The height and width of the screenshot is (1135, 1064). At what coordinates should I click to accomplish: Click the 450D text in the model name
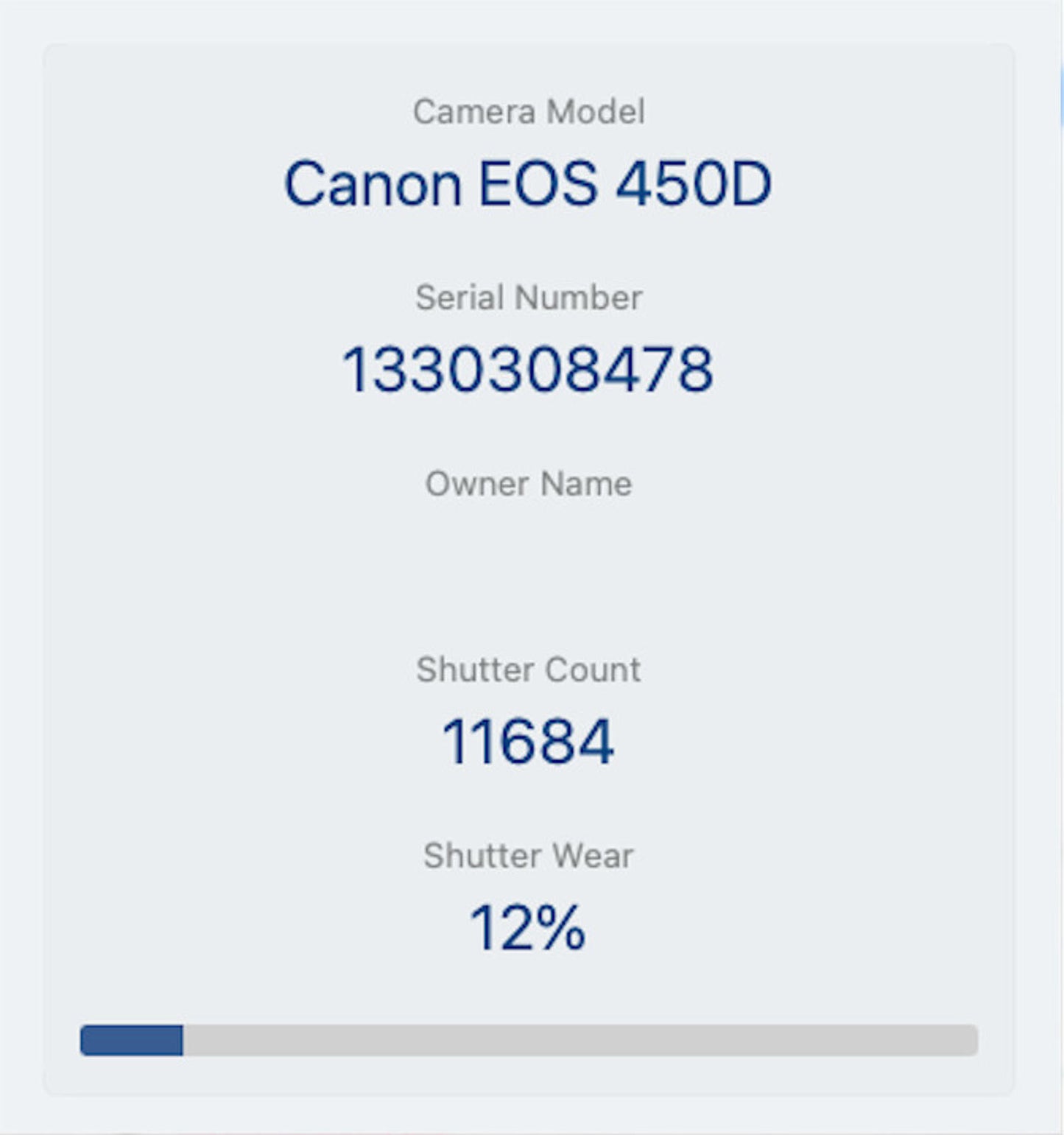coord(693,183)
